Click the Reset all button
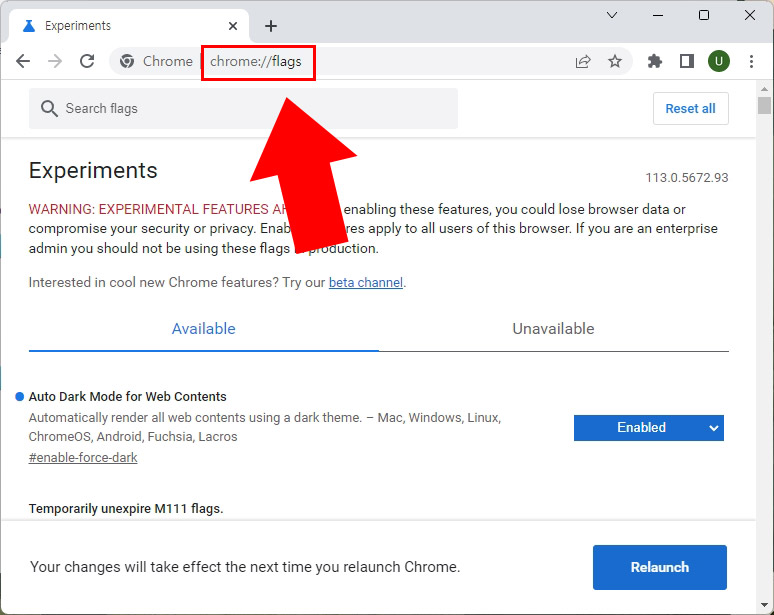 pyautogui.click(x=691, y=109)
